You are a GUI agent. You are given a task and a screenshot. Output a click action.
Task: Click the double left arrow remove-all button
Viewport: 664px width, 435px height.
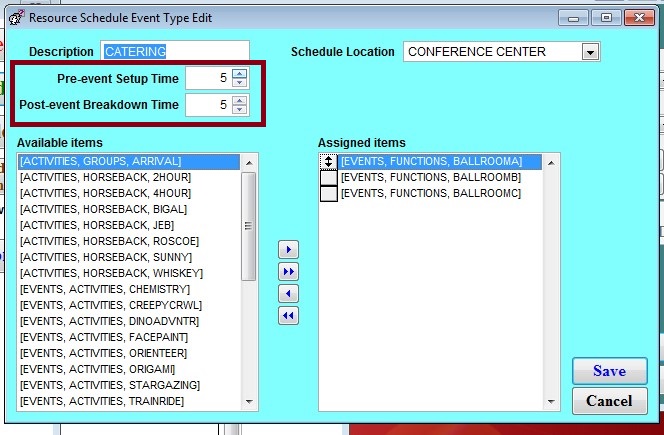pos(289,316)
